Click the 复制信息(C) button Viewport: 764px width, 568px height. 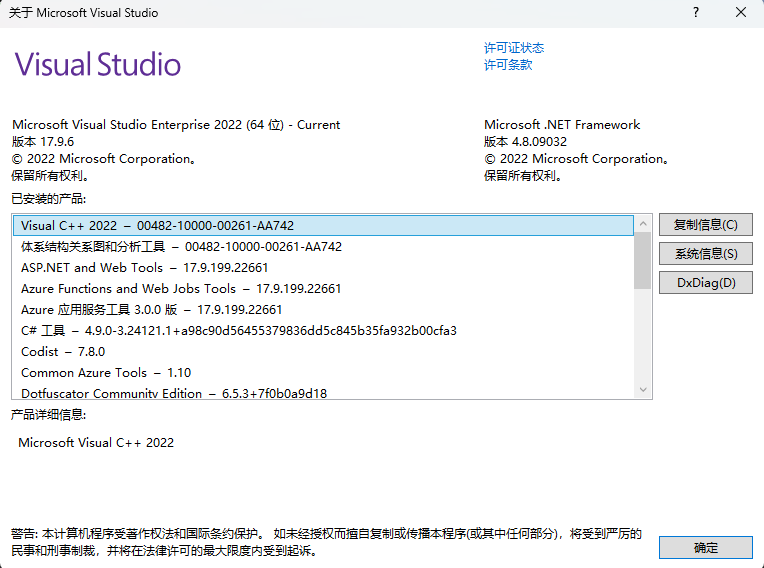tap(706, 225)
